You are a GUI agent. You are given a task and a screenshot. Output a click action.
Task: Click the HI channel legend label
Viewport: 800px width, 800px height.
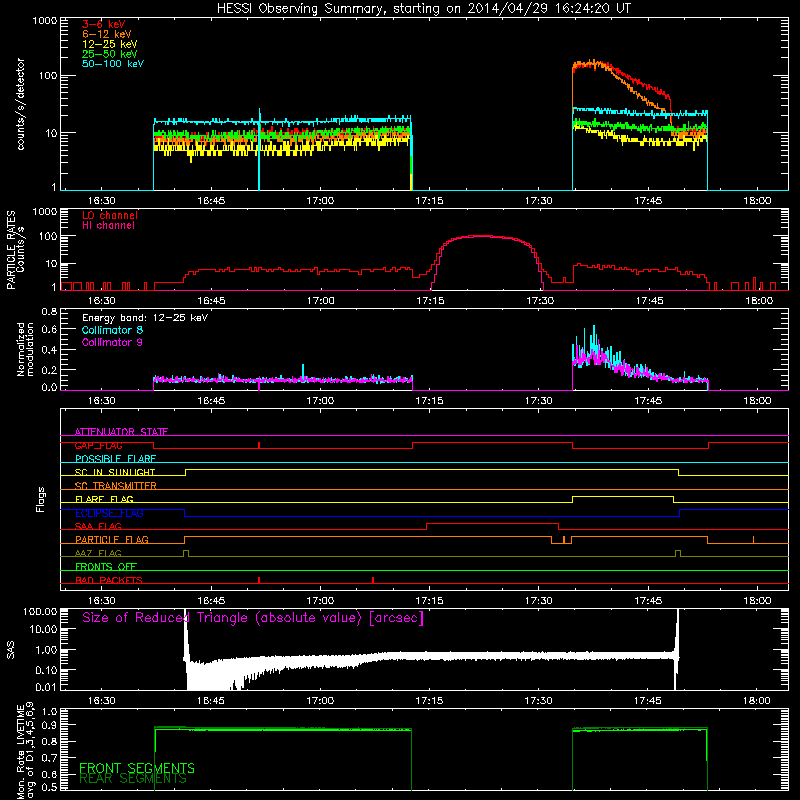(108, 226)
